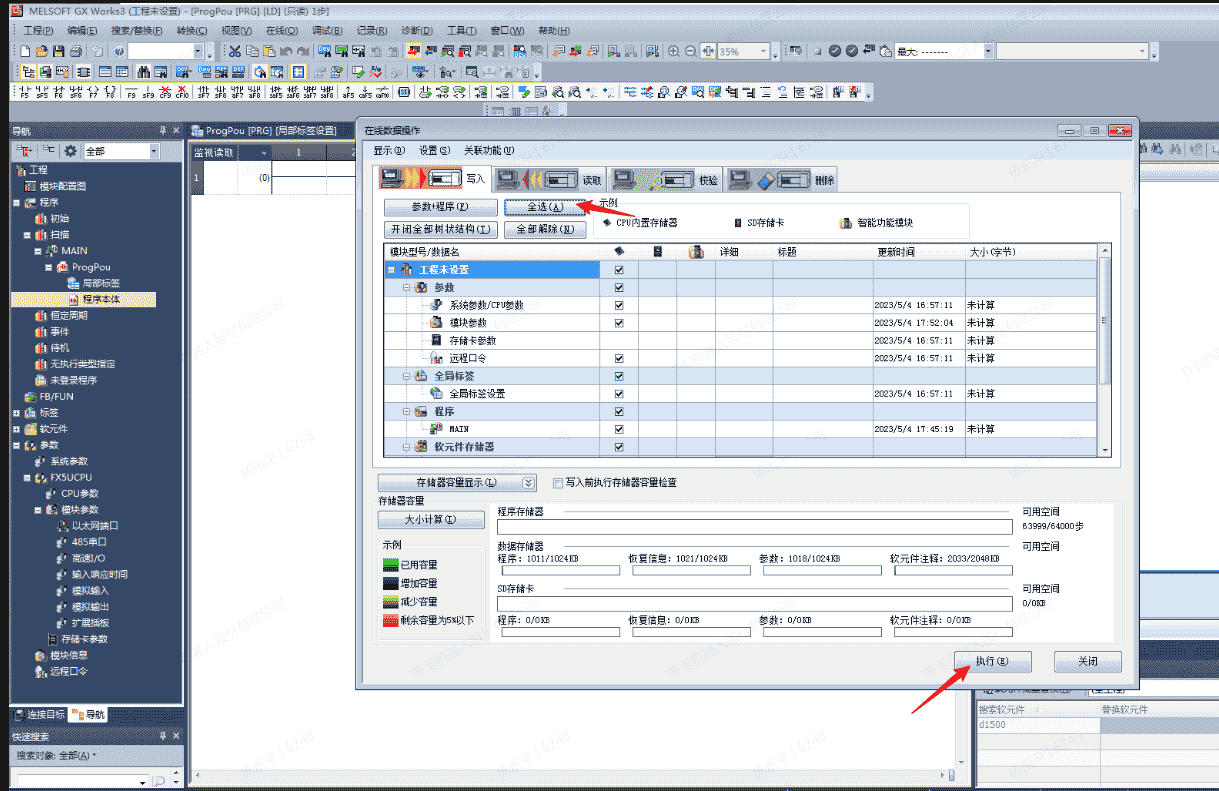Click the Save floppy disk icon
Viewport: 1219px width, 791px height.
coord(60,51)
